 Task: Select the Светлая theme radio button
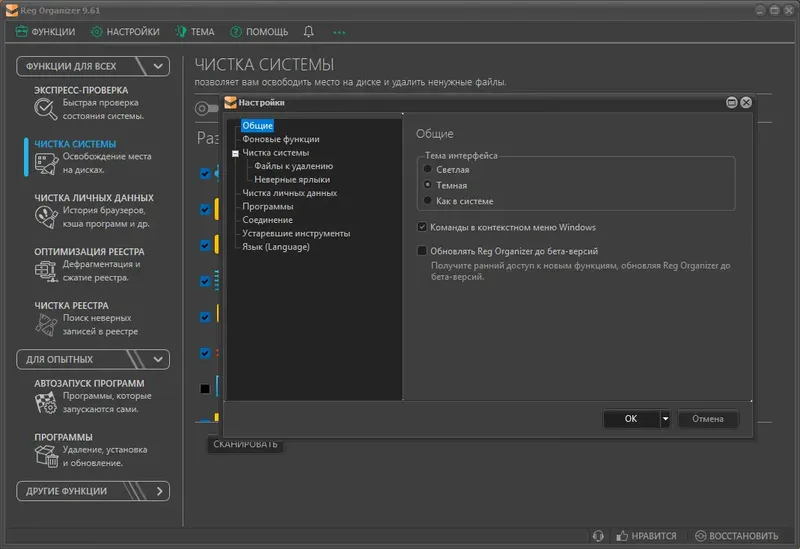(x=428, y=169)
